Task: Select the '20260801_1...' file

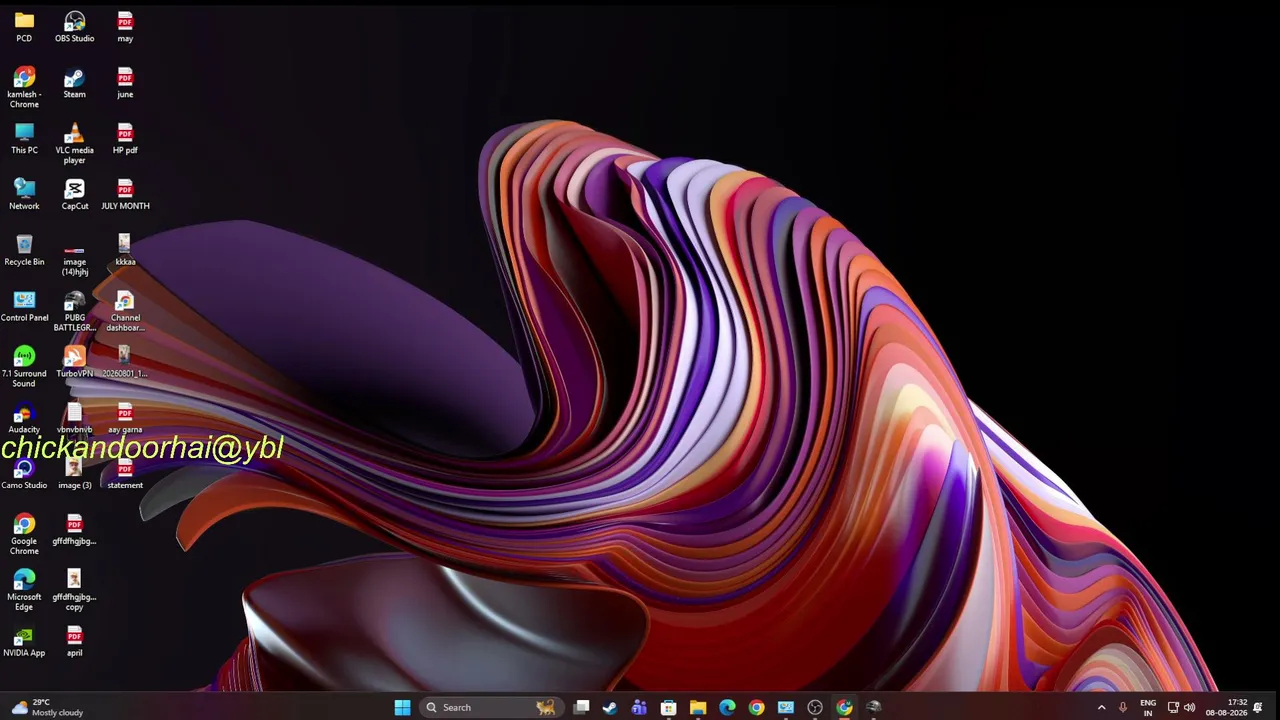Action: click(x=125, y=363)
